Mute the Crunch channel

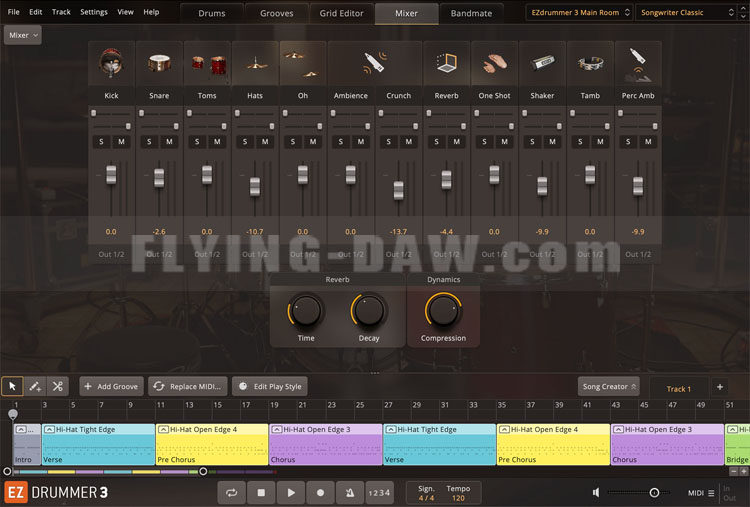point(408,142)
